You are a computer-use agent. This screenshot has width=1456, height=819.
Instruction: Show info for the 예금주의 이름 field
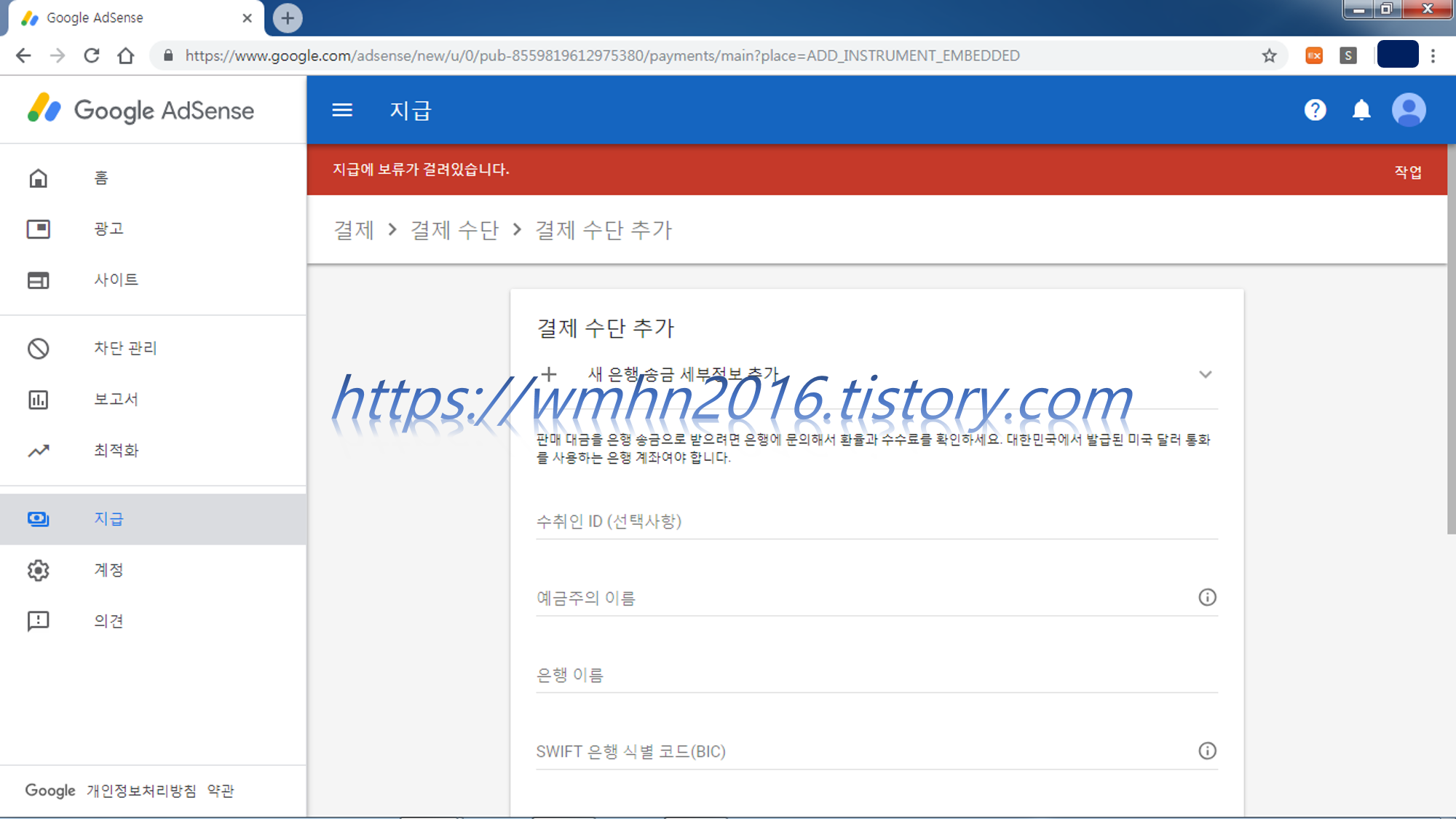point(1207,597)
